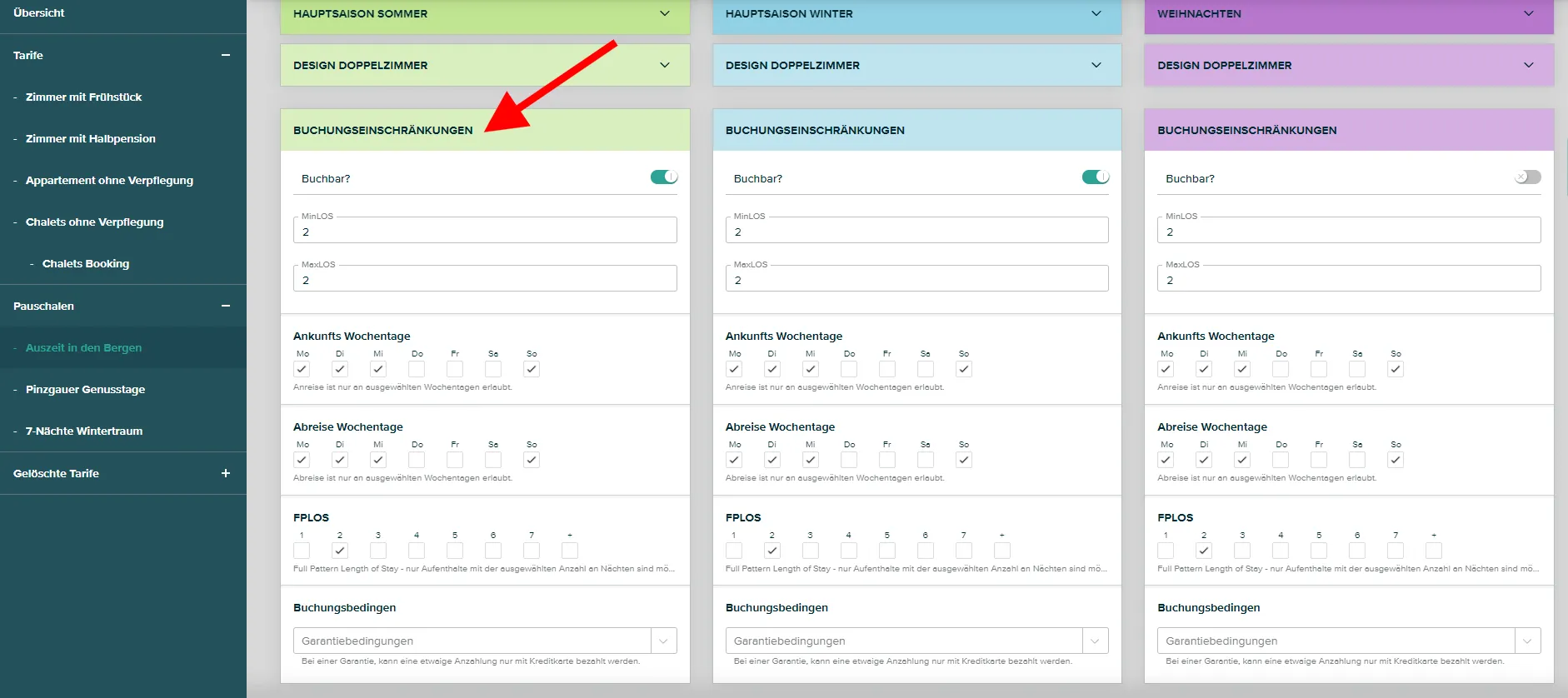Open Pinzgauer Genusstage package
1568x698 pixels.
[85, 389]
